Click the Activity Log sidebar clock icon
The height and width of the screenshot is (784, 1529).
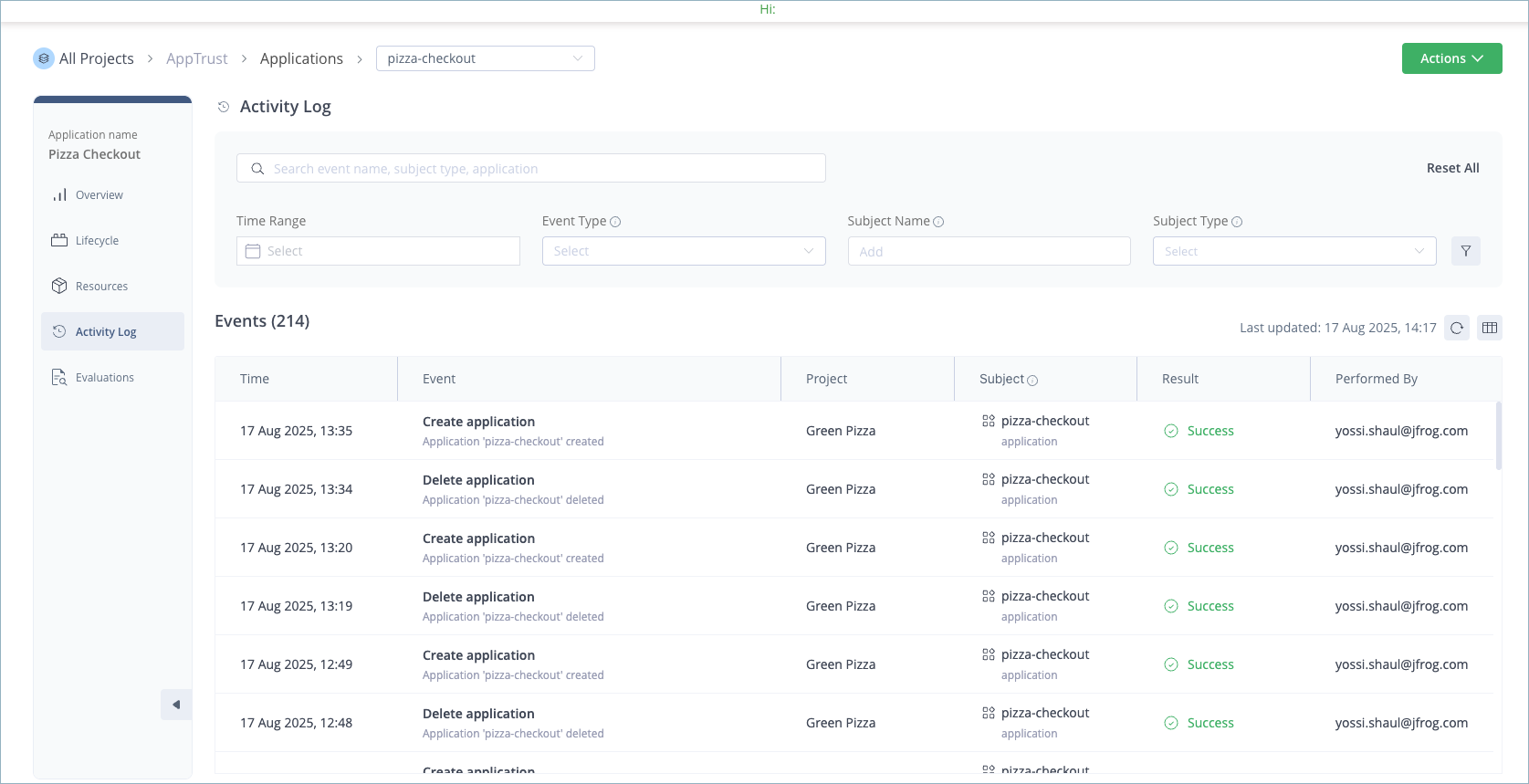[x=59, y=332]
